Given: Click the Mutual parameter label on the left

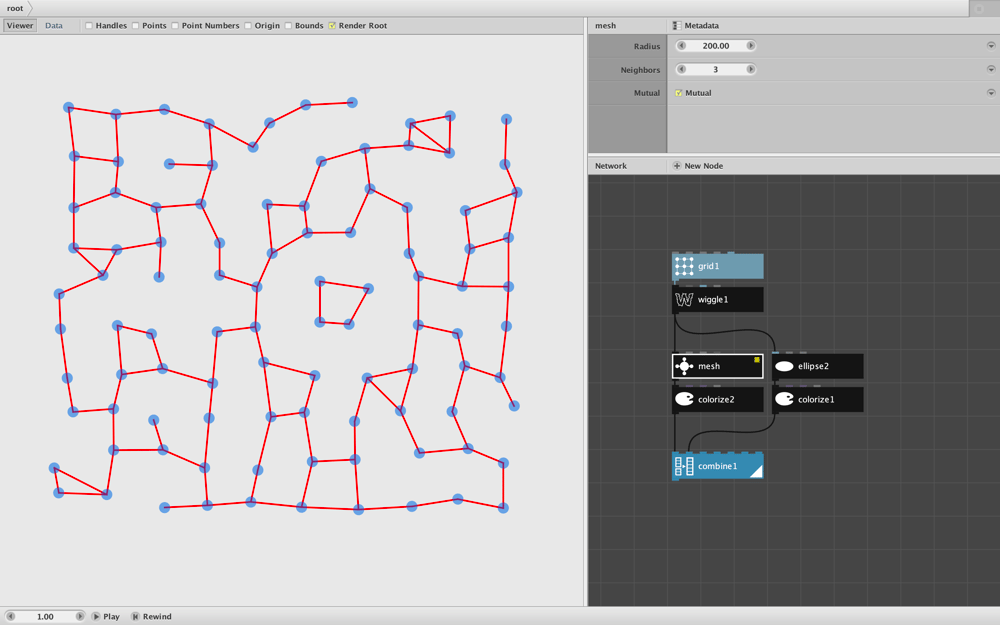Looking at the screenshot, I should click(647, 93).
